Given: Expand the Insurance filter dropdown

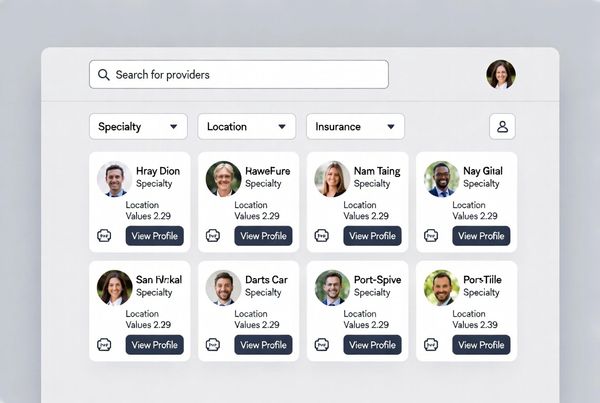Looking at the screenshot, I should point(355,127).
